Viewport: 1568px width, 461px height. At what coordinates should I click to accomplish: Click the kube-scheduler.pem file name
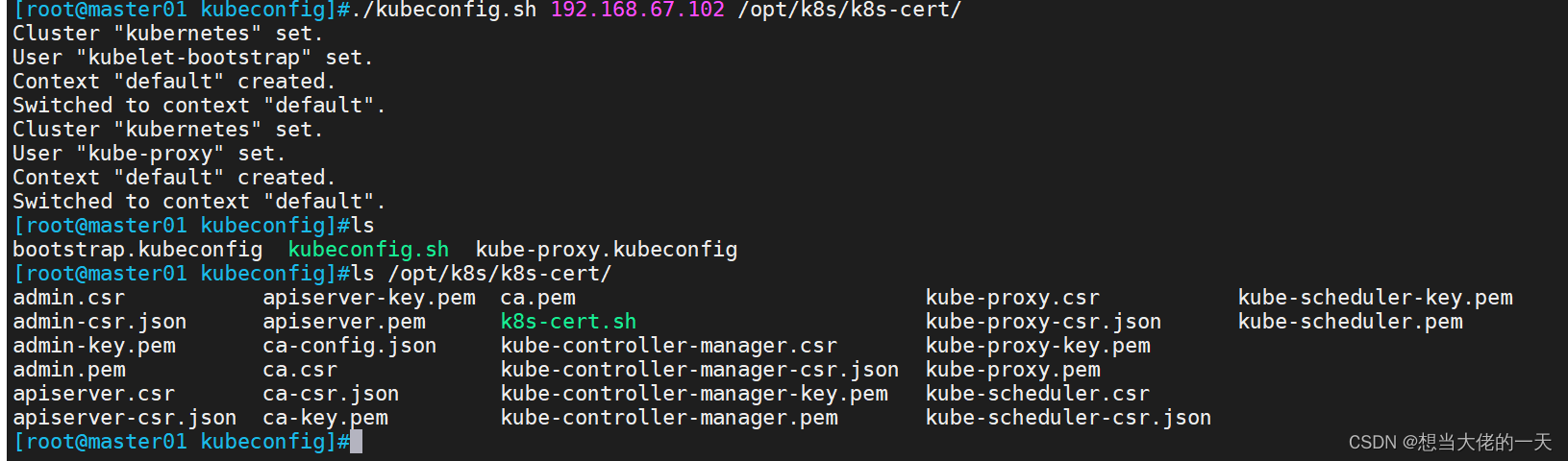click(x=1350, y=322)
